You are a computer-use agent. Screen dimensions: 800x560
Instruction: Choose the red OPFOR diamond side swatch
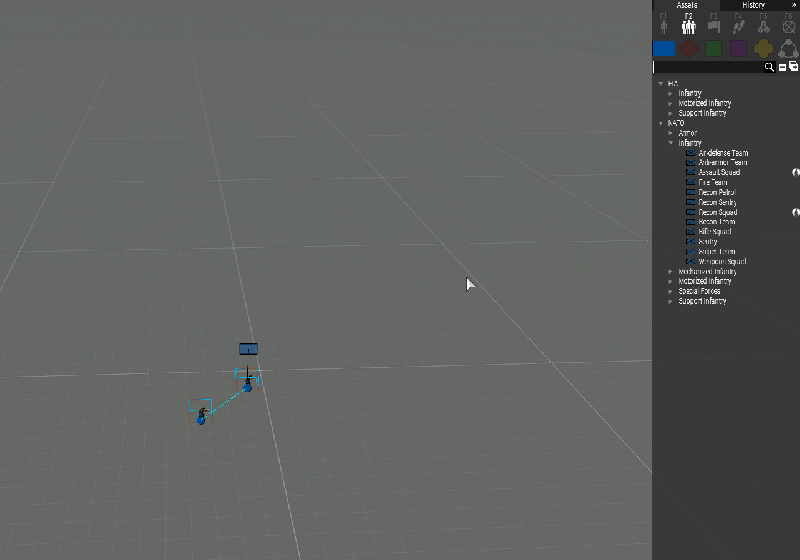tap(689, 48)
